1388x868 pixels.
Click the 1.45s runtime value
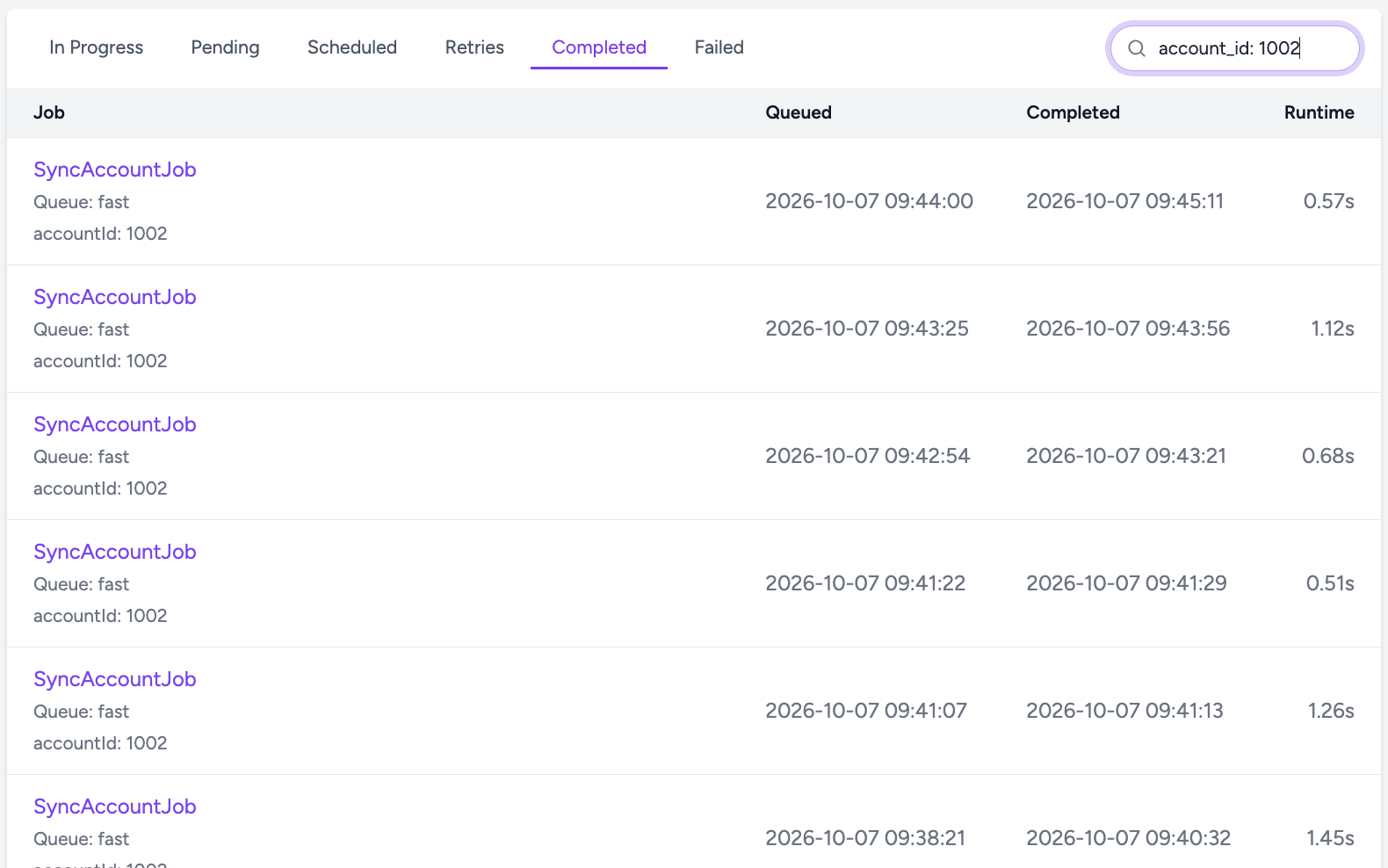pos(1330,838)
